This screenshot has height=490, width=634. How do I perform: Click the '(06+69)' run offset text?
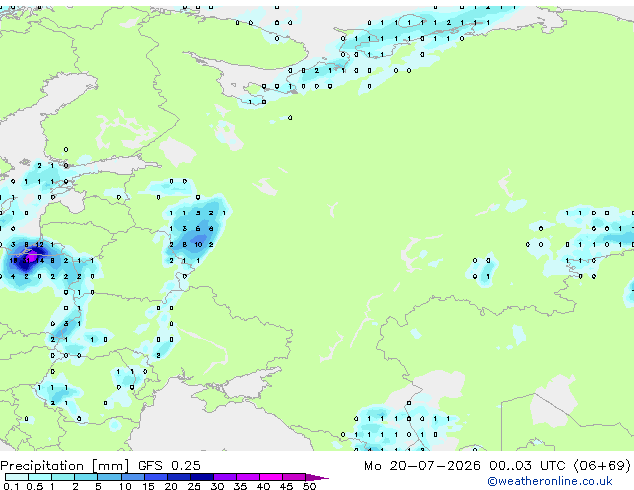[602, 466]
